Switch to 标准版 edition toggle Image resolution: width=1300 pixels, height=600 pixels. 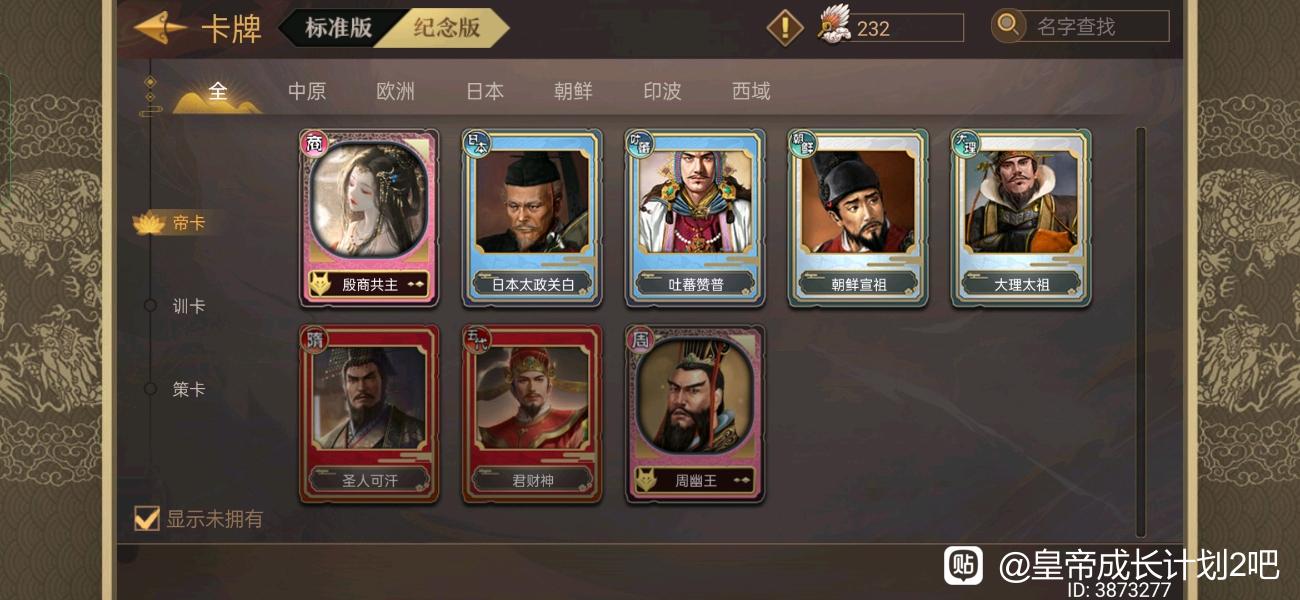(x=339, y=28)
